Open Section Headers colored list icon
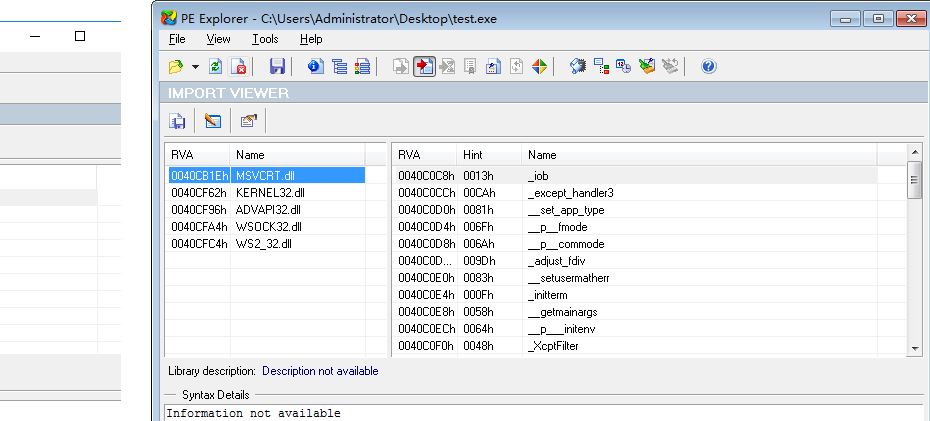930x421 pixels. (x=362, y=66)
